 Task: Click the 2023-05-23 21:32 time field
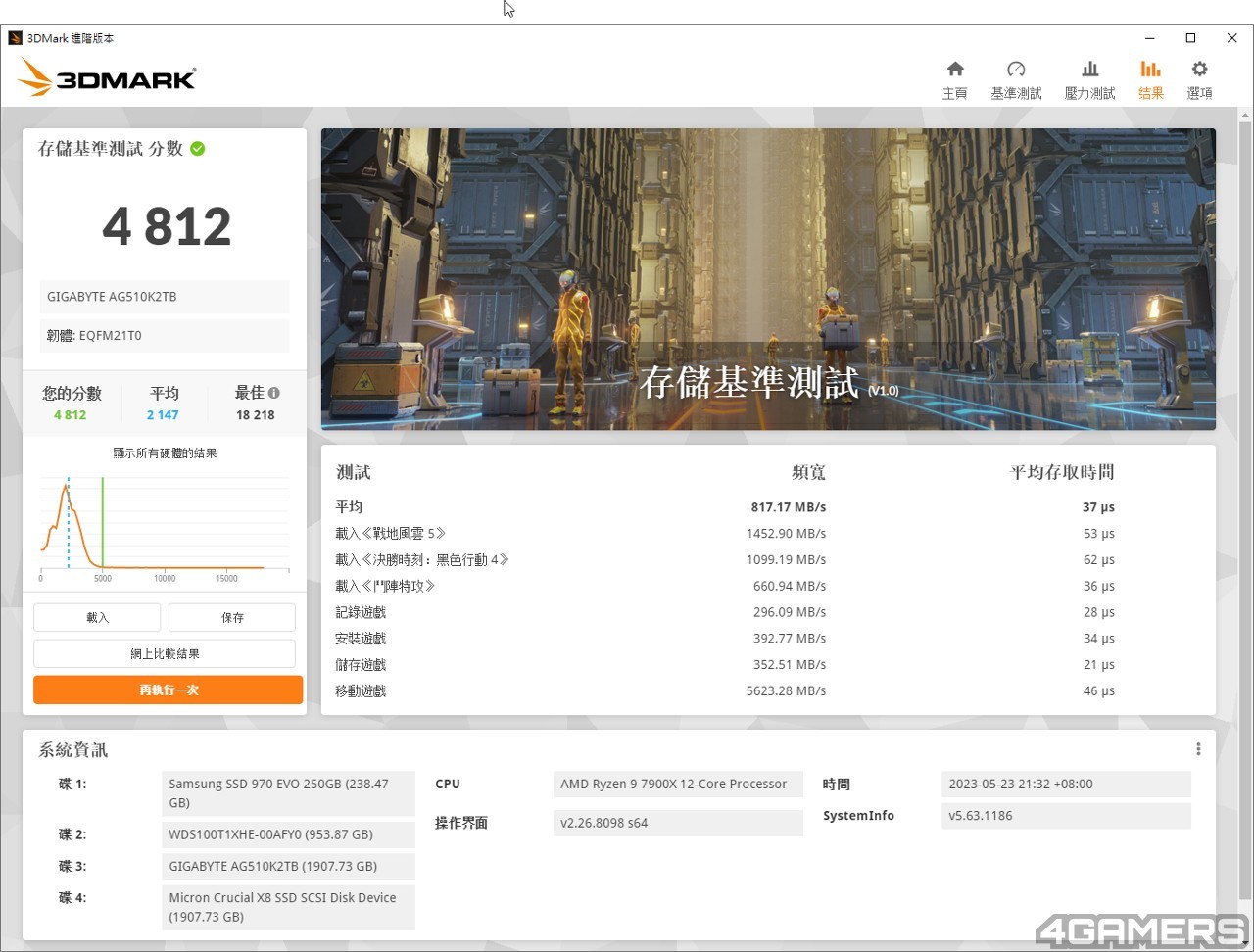click(x=1066, y=784)
